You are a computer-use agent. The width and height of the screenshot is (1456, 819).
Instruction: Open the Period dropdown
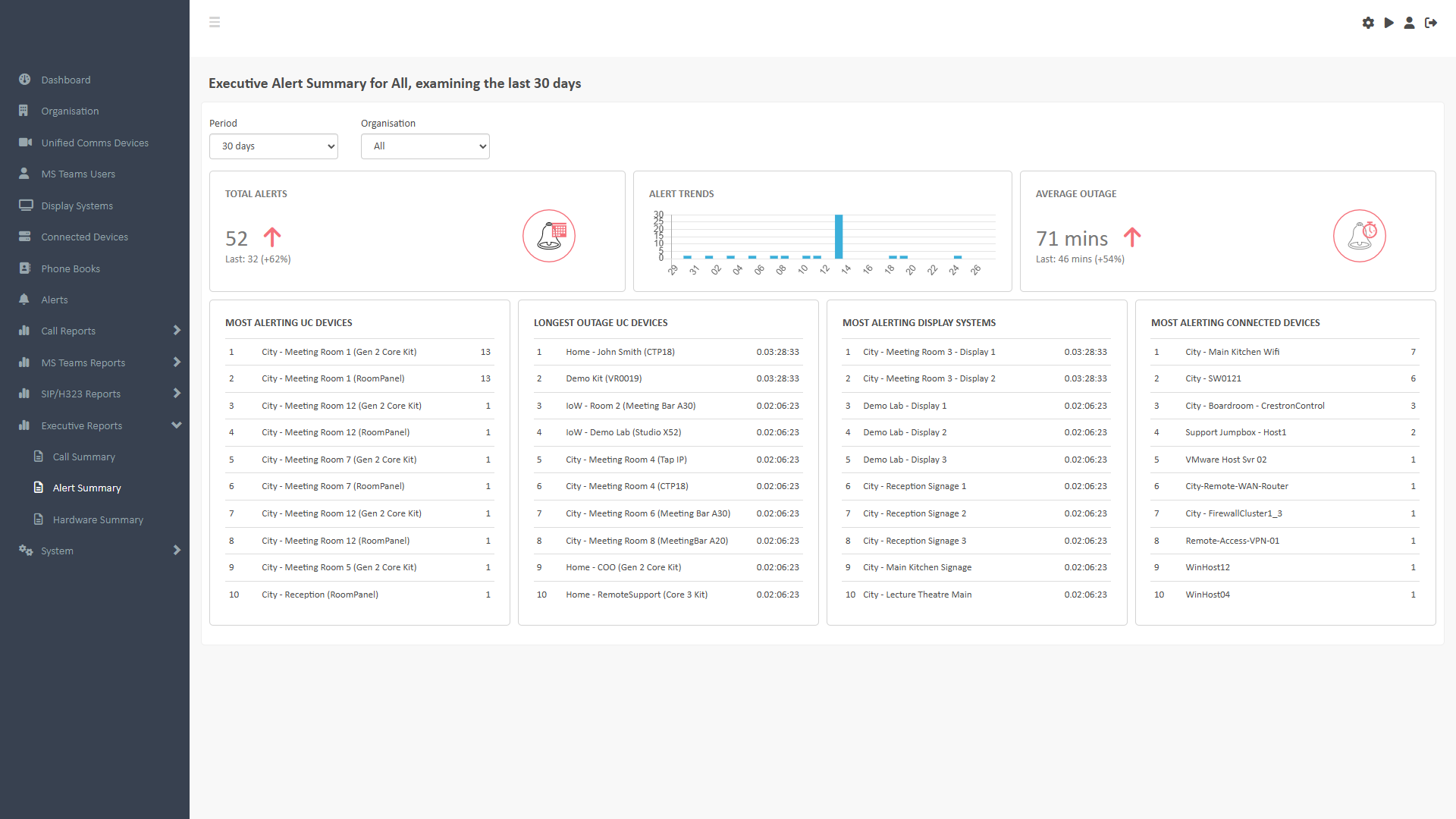[274, 146]
